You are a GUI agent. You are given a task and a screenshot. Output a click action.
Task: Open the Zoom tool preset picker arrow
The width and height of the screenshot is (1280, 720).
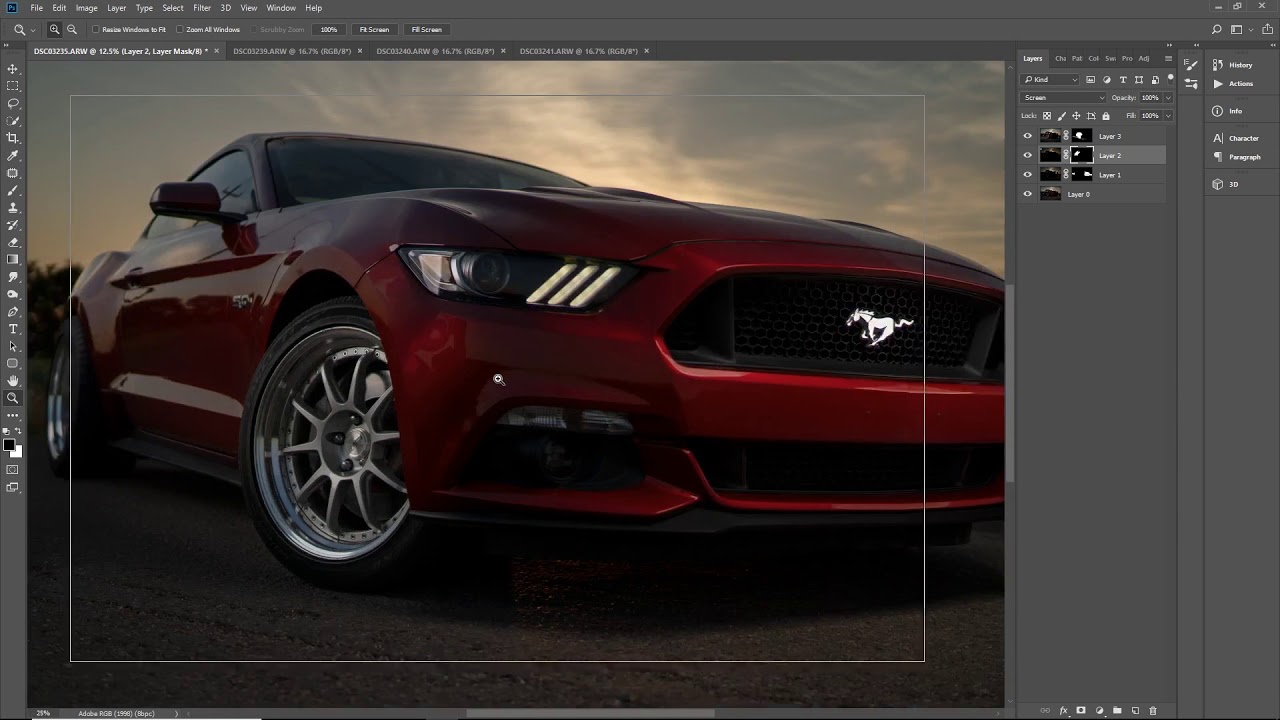click(x=34, y=30)
